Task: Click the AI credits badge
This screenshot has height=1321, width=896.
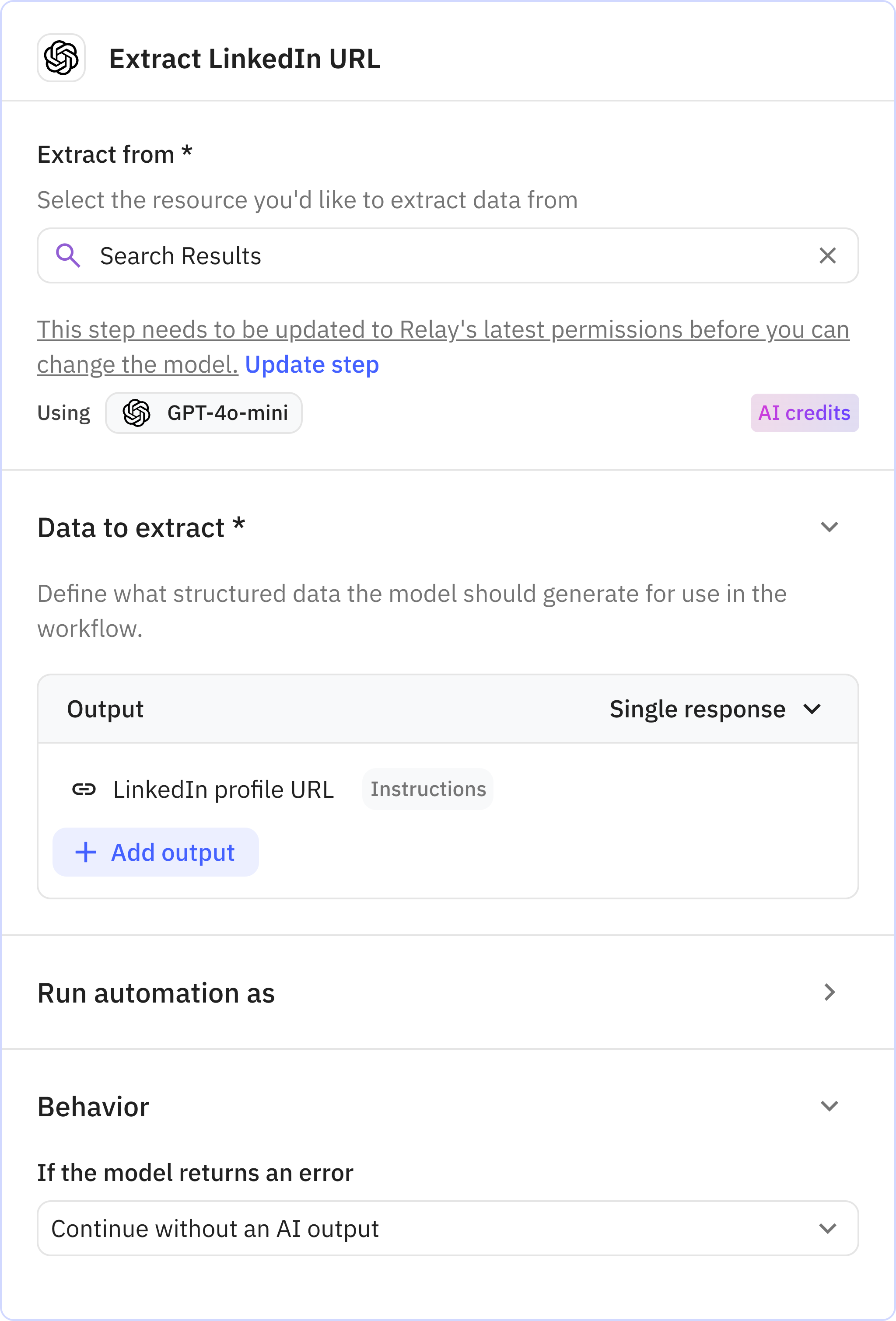Action: pos(804,413)
